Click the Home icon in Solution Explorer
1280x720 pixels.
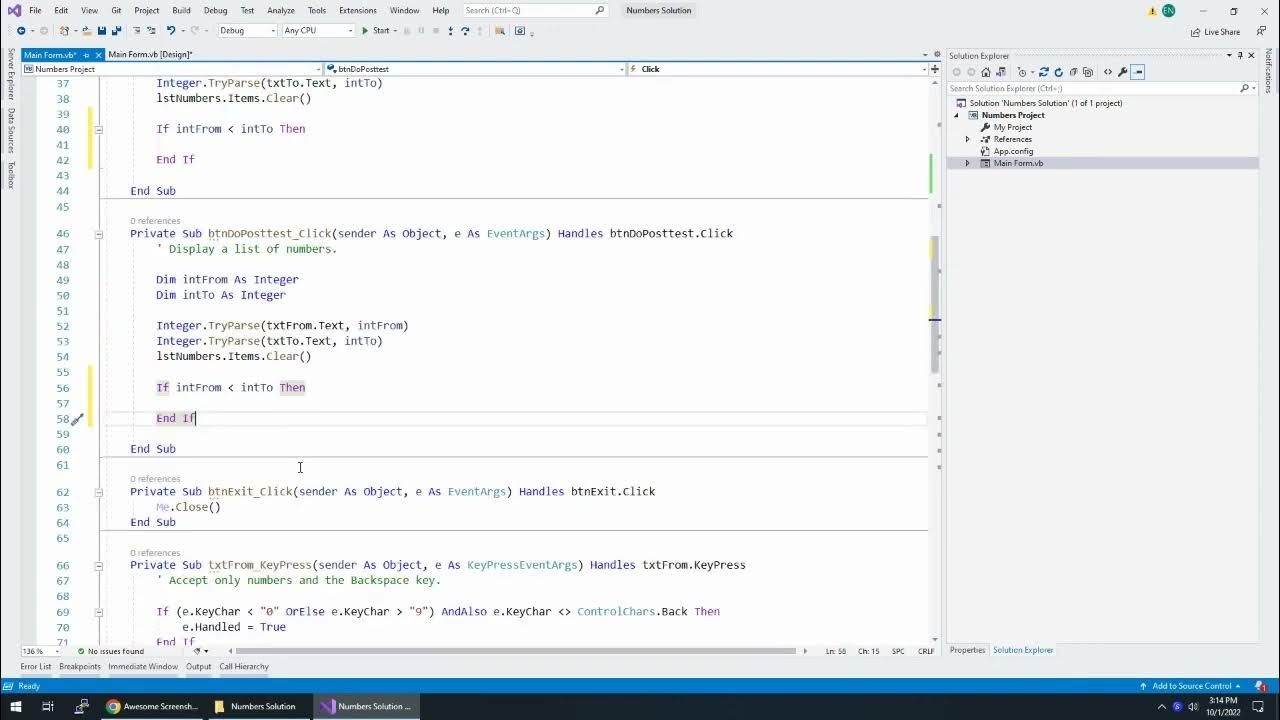(x=986, y=72)
